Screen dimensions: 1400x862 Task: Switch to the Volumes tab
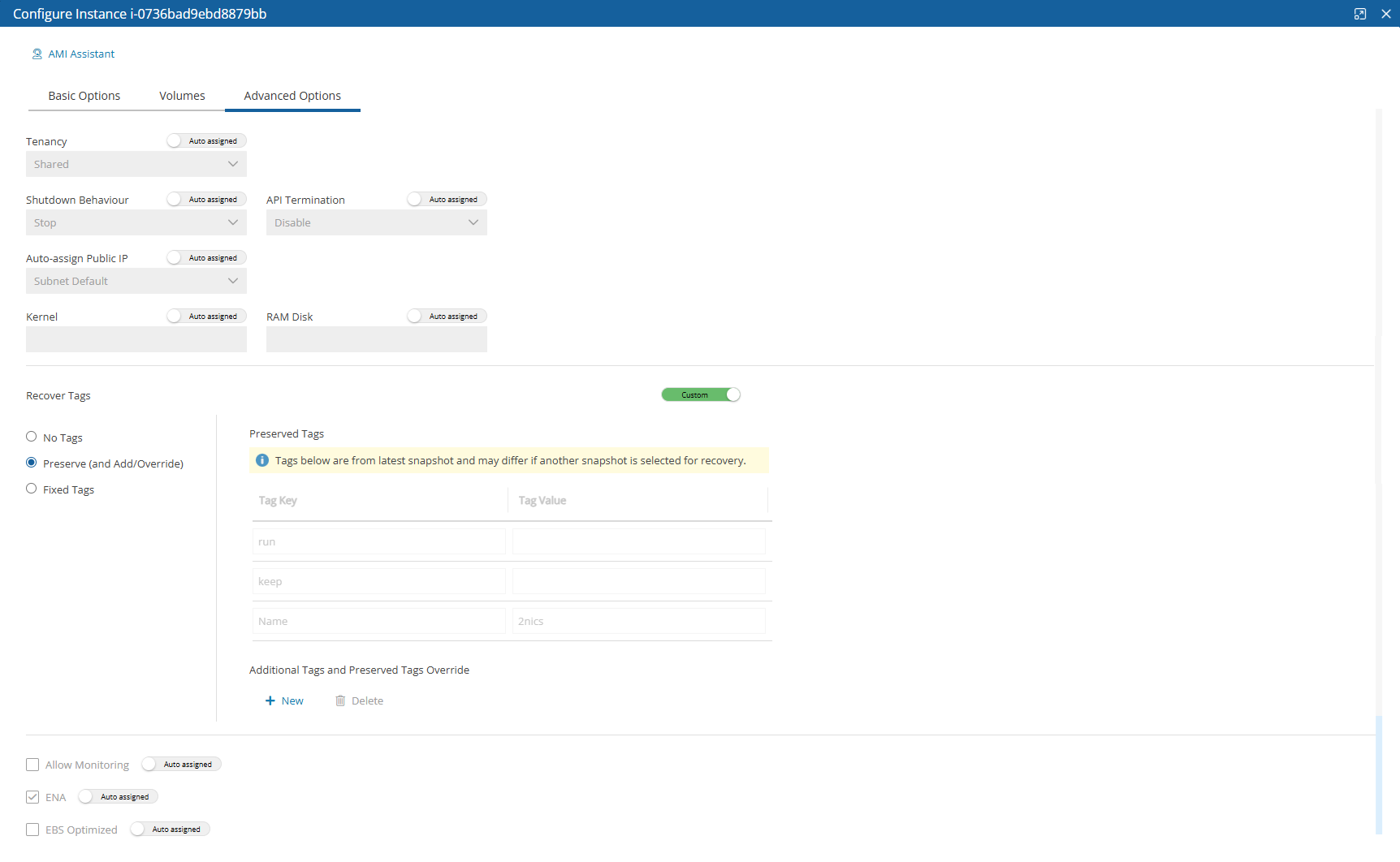[x=182, y=96]
